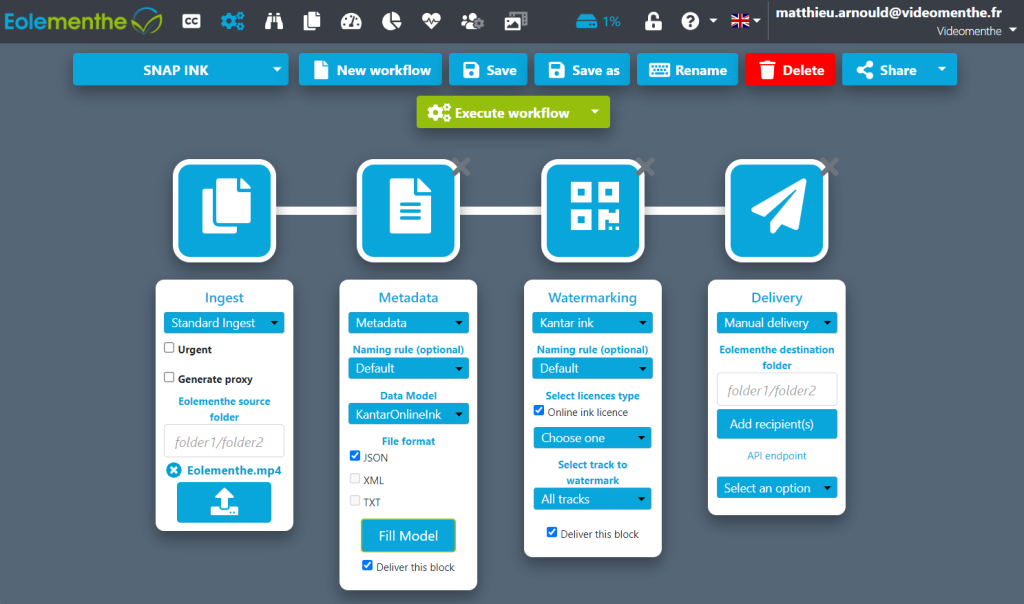Image resolution: width=1024 pixels, height=604 pixels.
Task: Click the Rename button
Action: click(x=688, y=69)
